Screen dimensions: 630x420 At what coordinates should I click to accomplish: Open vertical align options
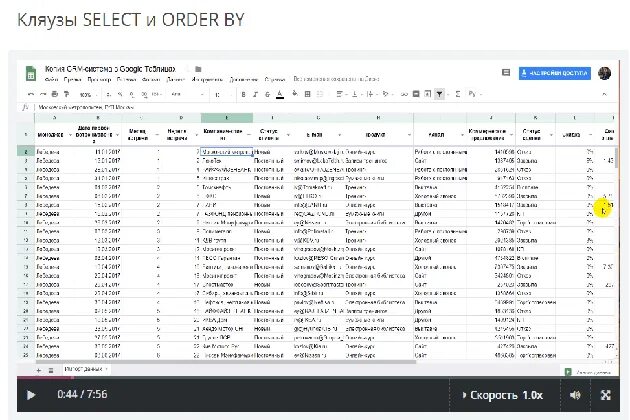tap(356, 94)
